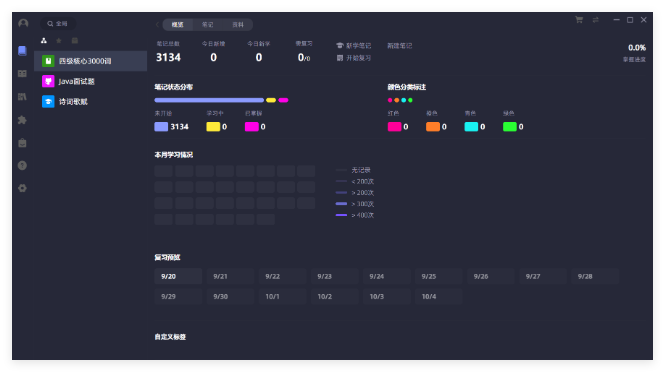
Task: Select review date 9/24
Action: (387, 276)
